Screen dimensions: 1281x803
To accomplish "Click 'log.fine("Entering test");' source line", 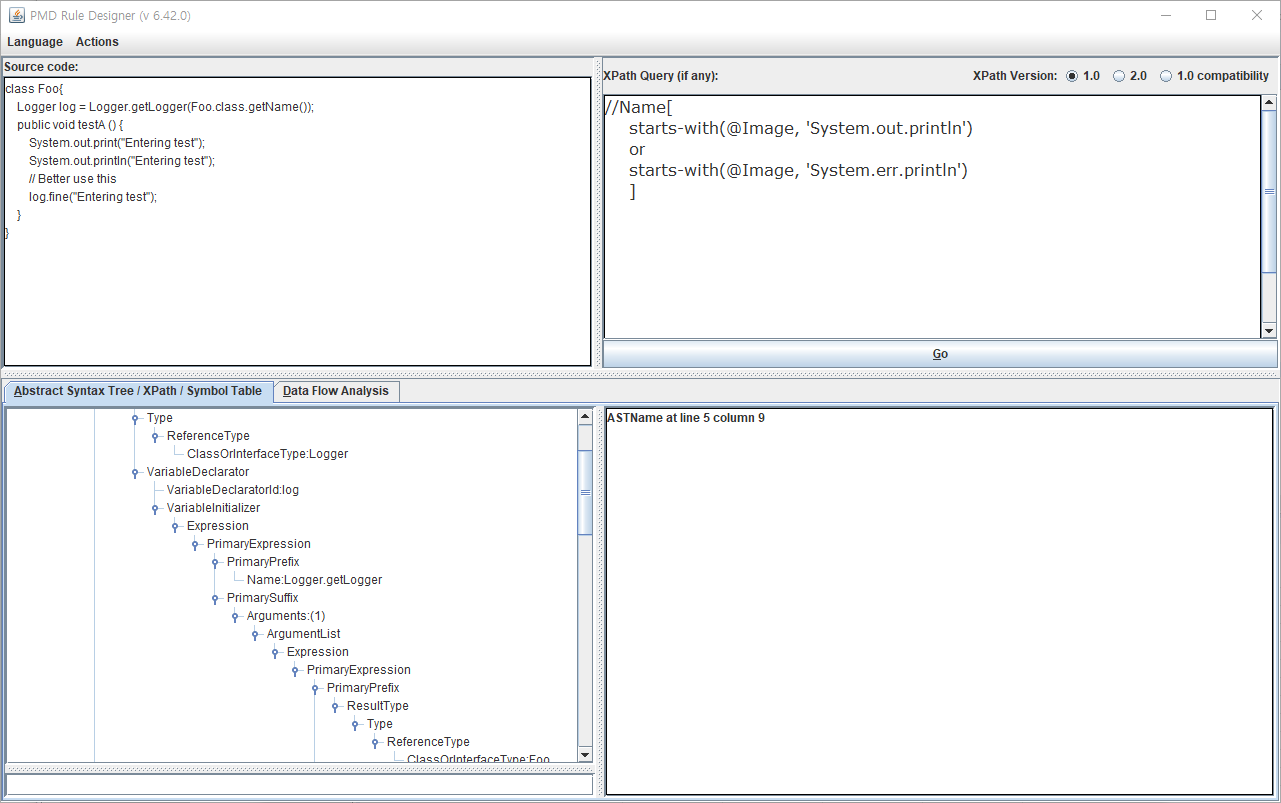I will click(x=93, y=197).
